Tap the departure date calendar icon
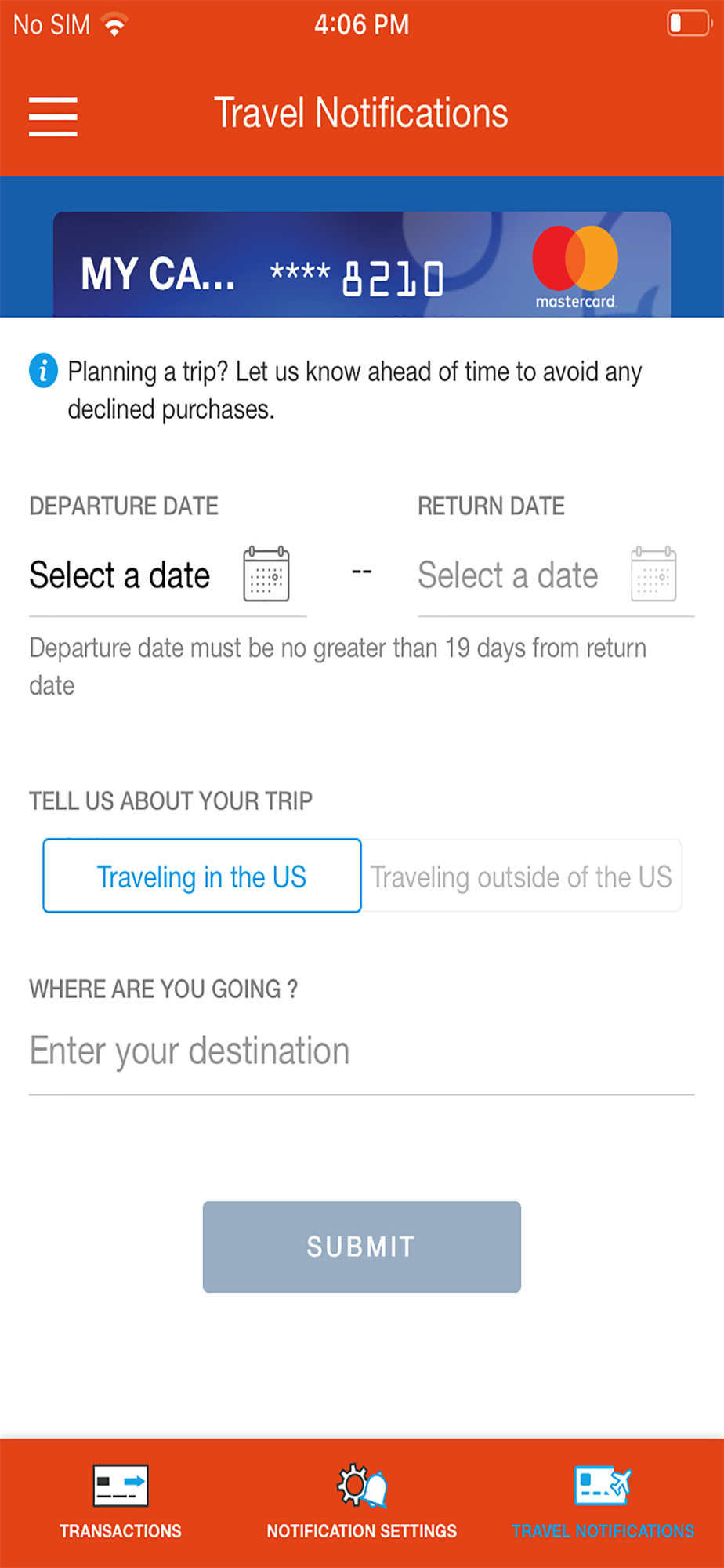Viewport: 724px width, 1568px height. 266,575
